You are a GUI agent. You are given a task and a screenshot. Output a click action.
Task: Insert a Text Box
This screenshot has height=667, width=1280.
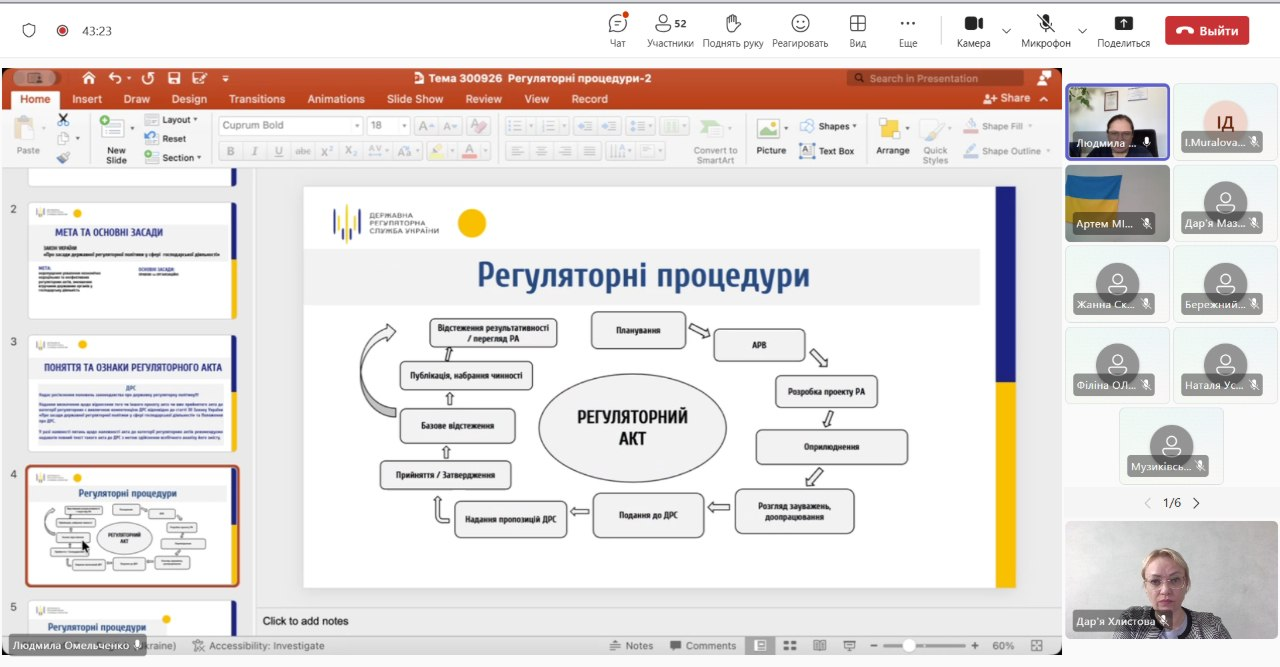(827, 151)
